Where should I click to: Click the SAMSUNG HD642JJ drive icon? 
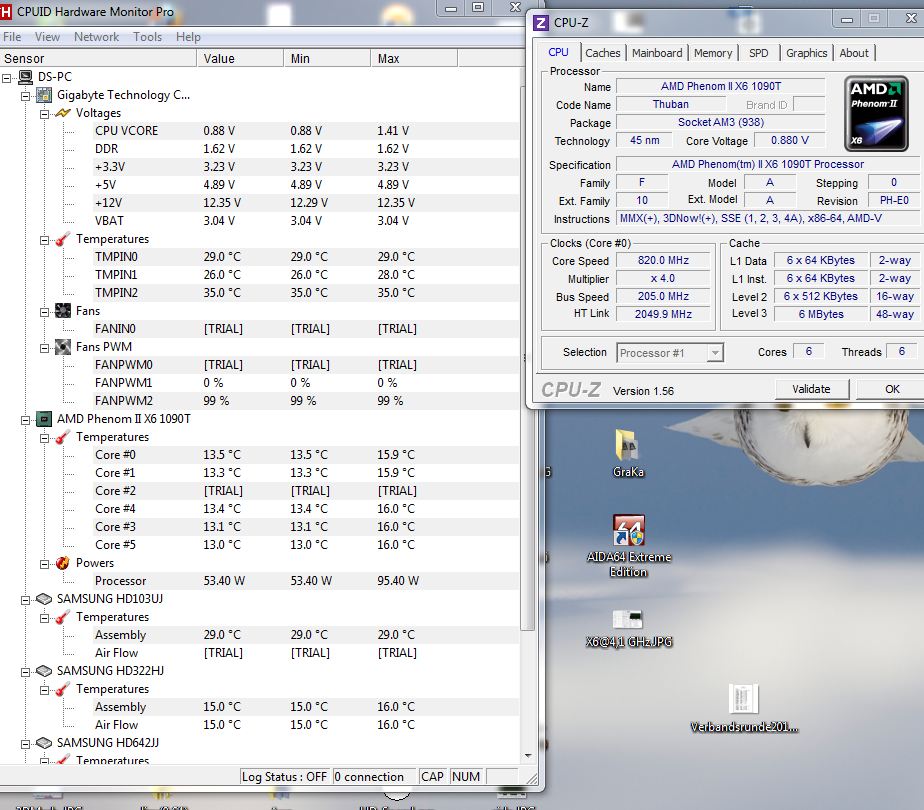pos(44,743)
